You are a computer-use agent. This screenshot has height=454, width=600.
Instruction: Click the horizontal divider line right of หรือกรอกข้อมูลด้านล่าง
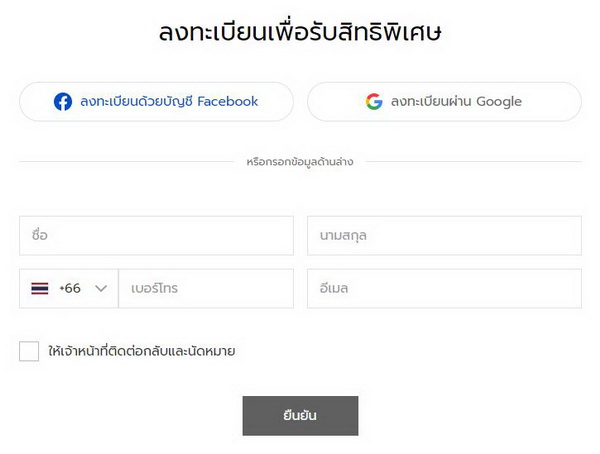click(x=474, y=162)
